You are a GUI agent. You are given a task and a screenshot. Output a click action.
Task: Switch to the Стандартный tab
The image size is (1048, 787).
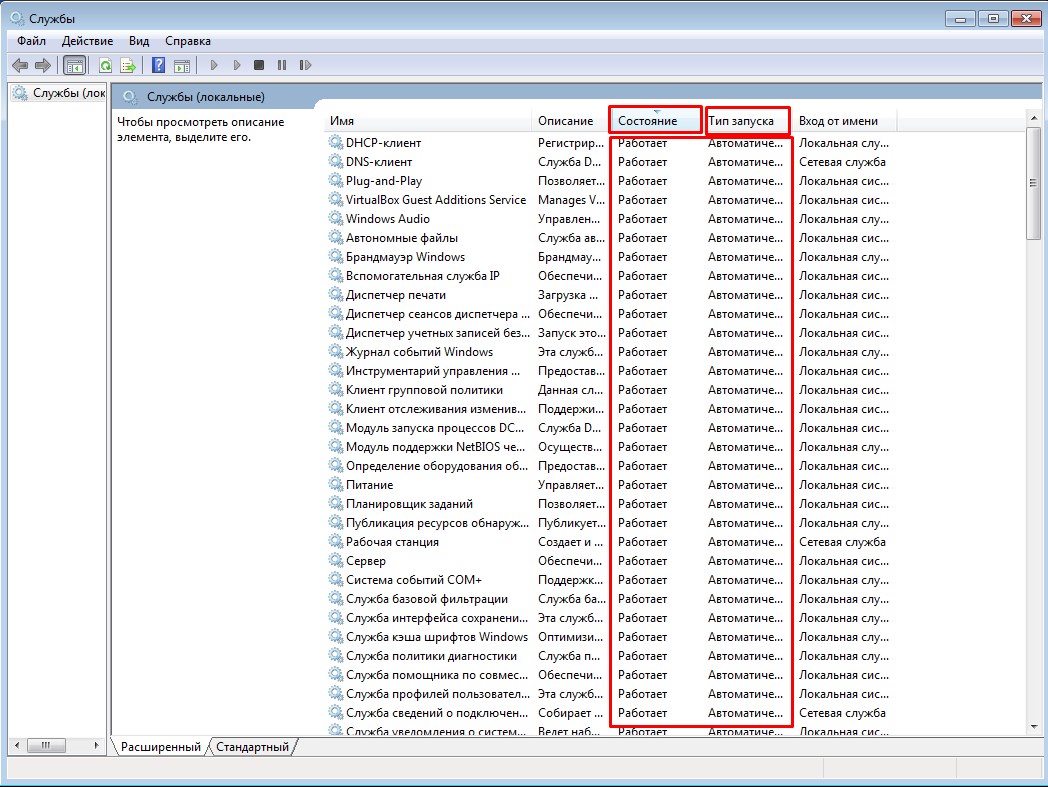(x=253, y=746)
